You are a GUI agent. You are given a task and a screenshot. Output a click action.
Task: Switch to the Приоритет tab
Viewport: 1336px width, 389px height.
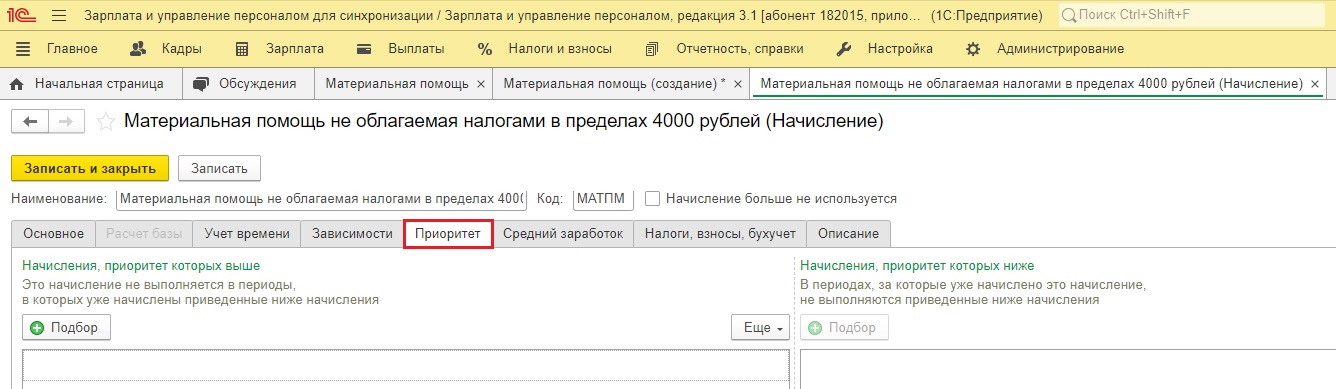[x=448, y=233]
